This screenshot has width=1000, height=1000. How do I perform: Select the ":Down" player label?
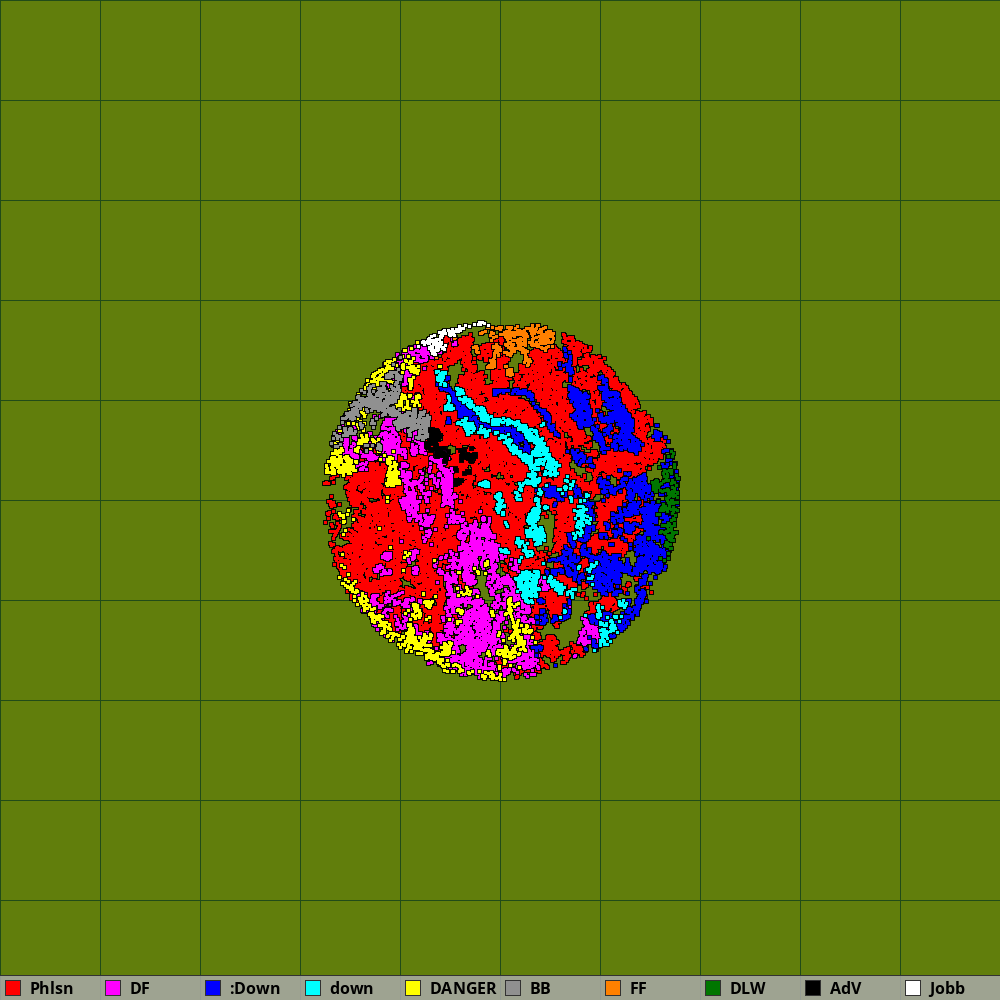(254, 988)
